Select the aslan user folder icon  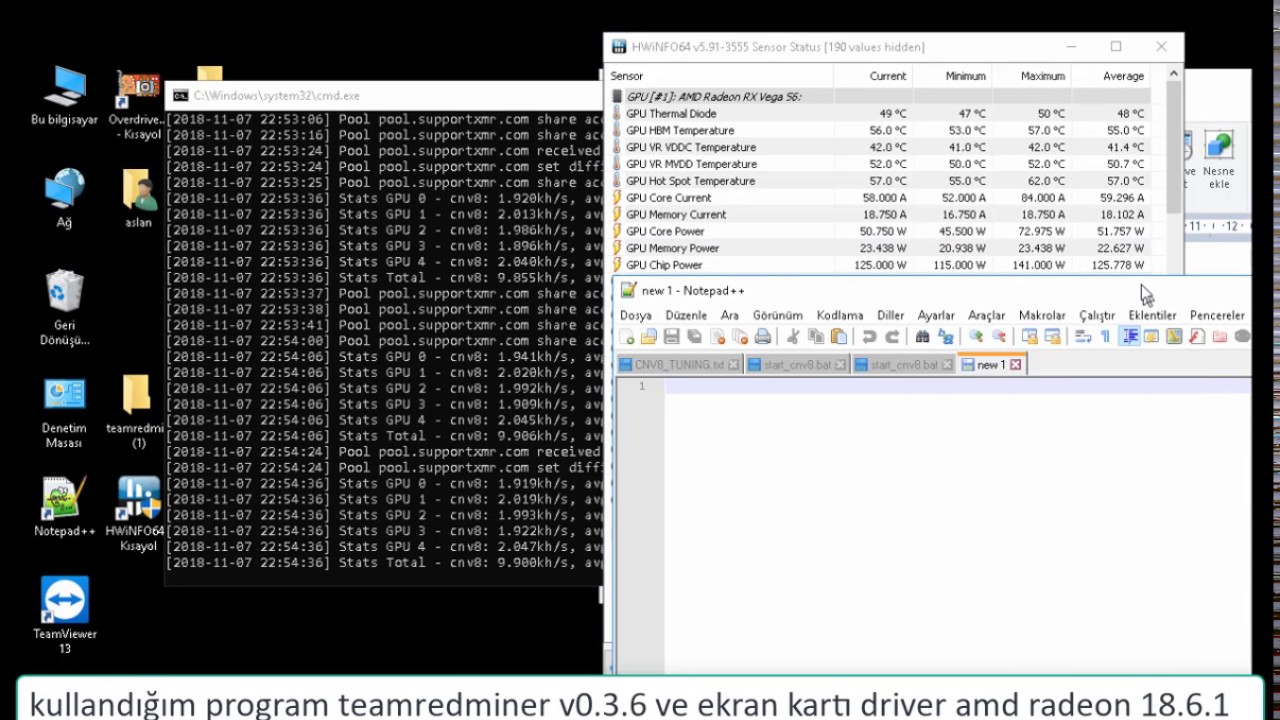138,198
